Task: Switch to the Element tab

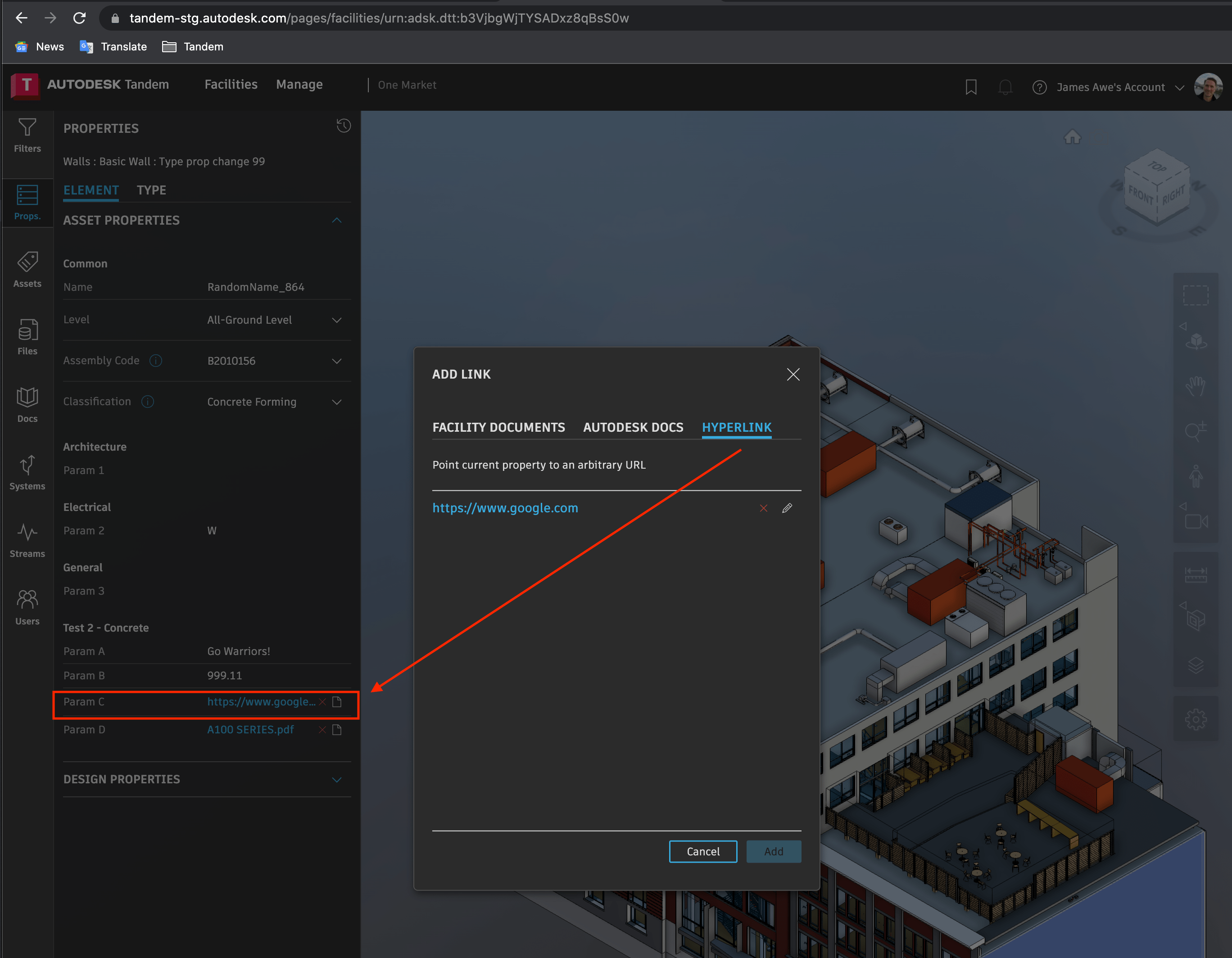Action: 91,190
